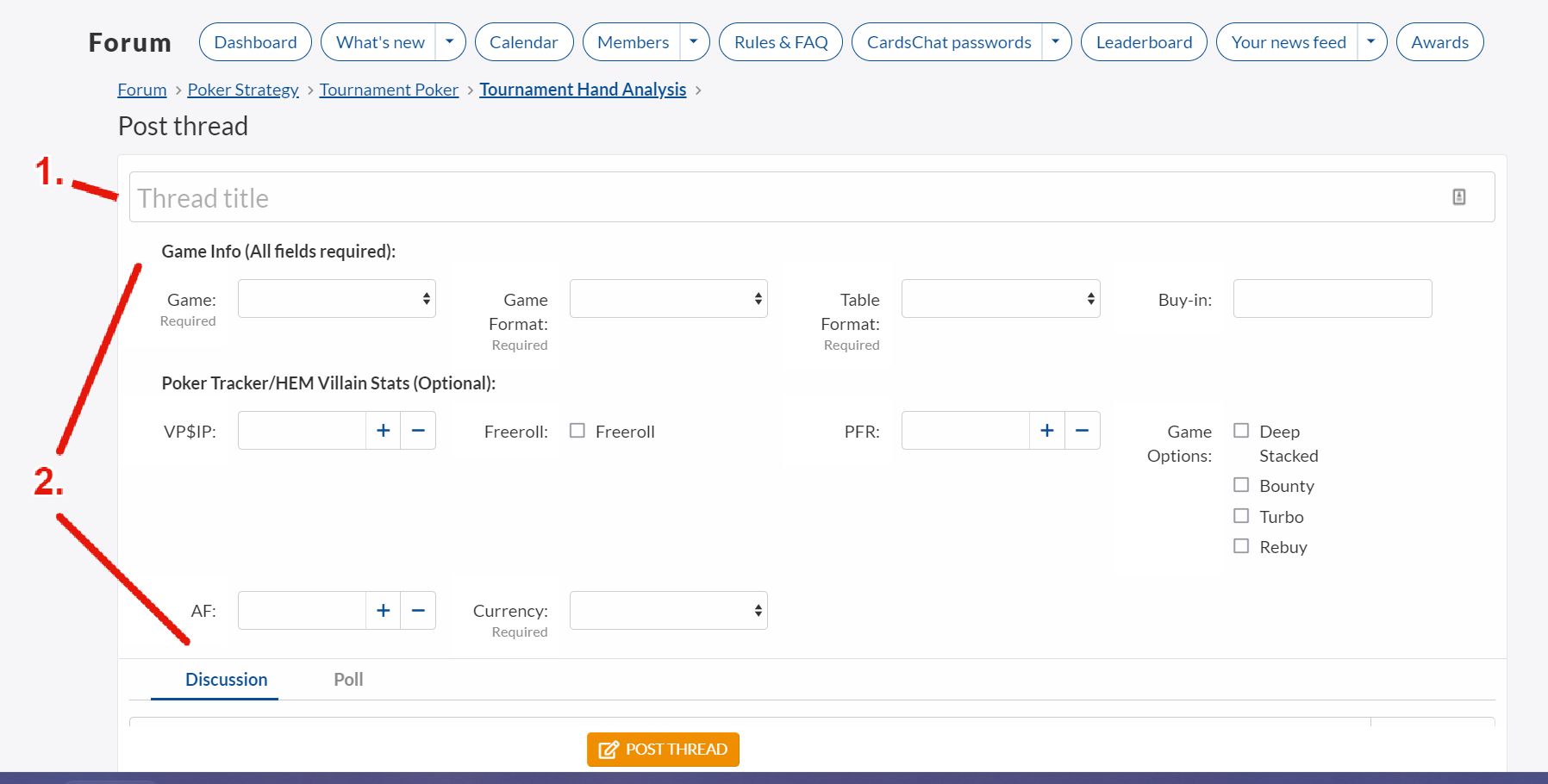
Task: Open the Currency dropdown
Action: [x=669, y=611]
